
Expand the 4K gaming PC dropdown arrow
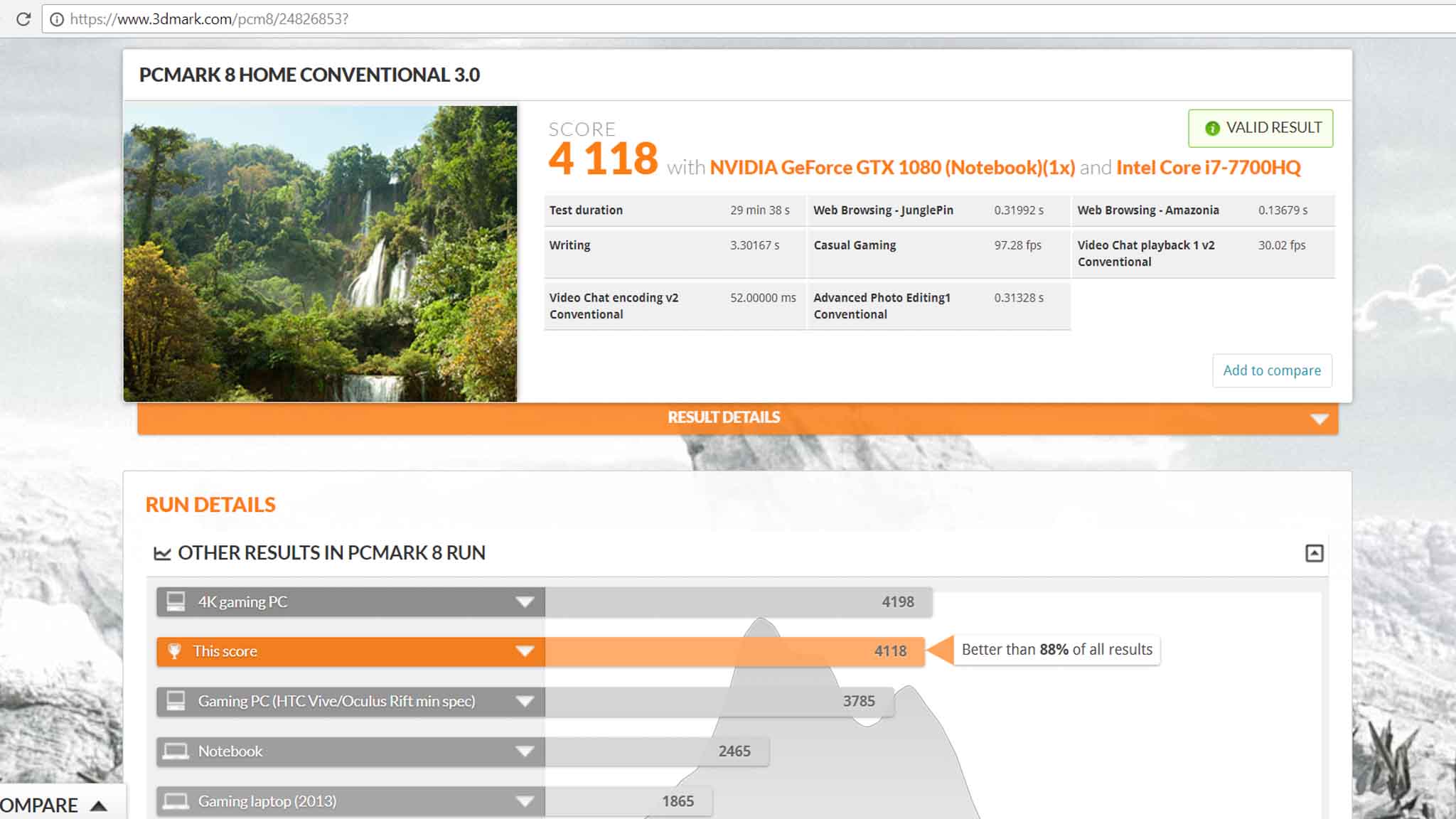[x=525, y=602]
